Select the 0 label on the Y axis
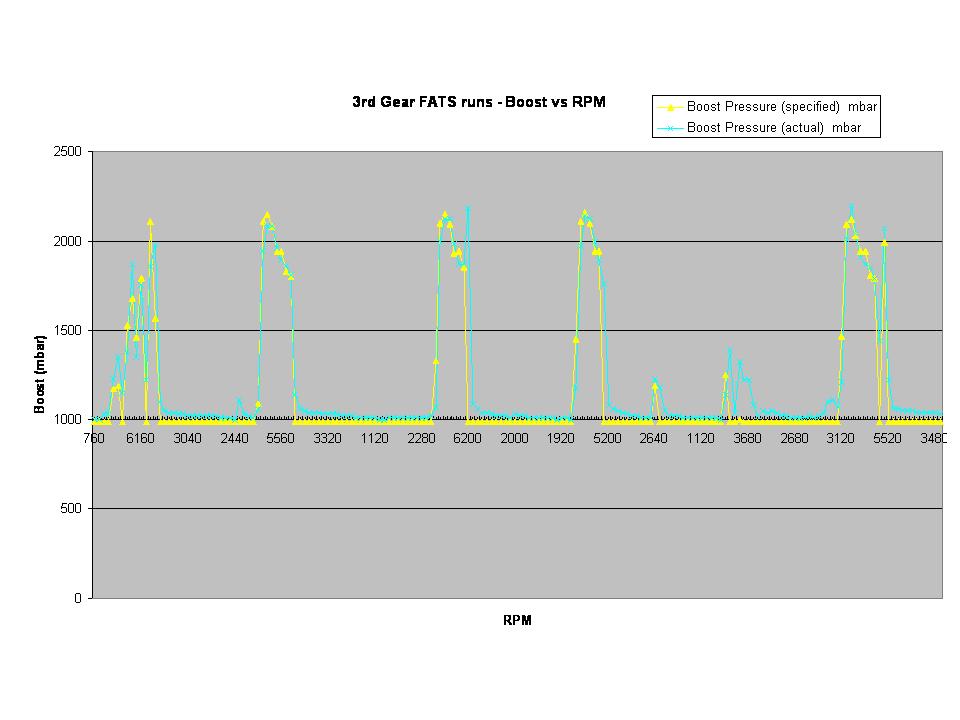Viewport: 960px width, 720px height. pyautogui.click(x=79, y=598)
